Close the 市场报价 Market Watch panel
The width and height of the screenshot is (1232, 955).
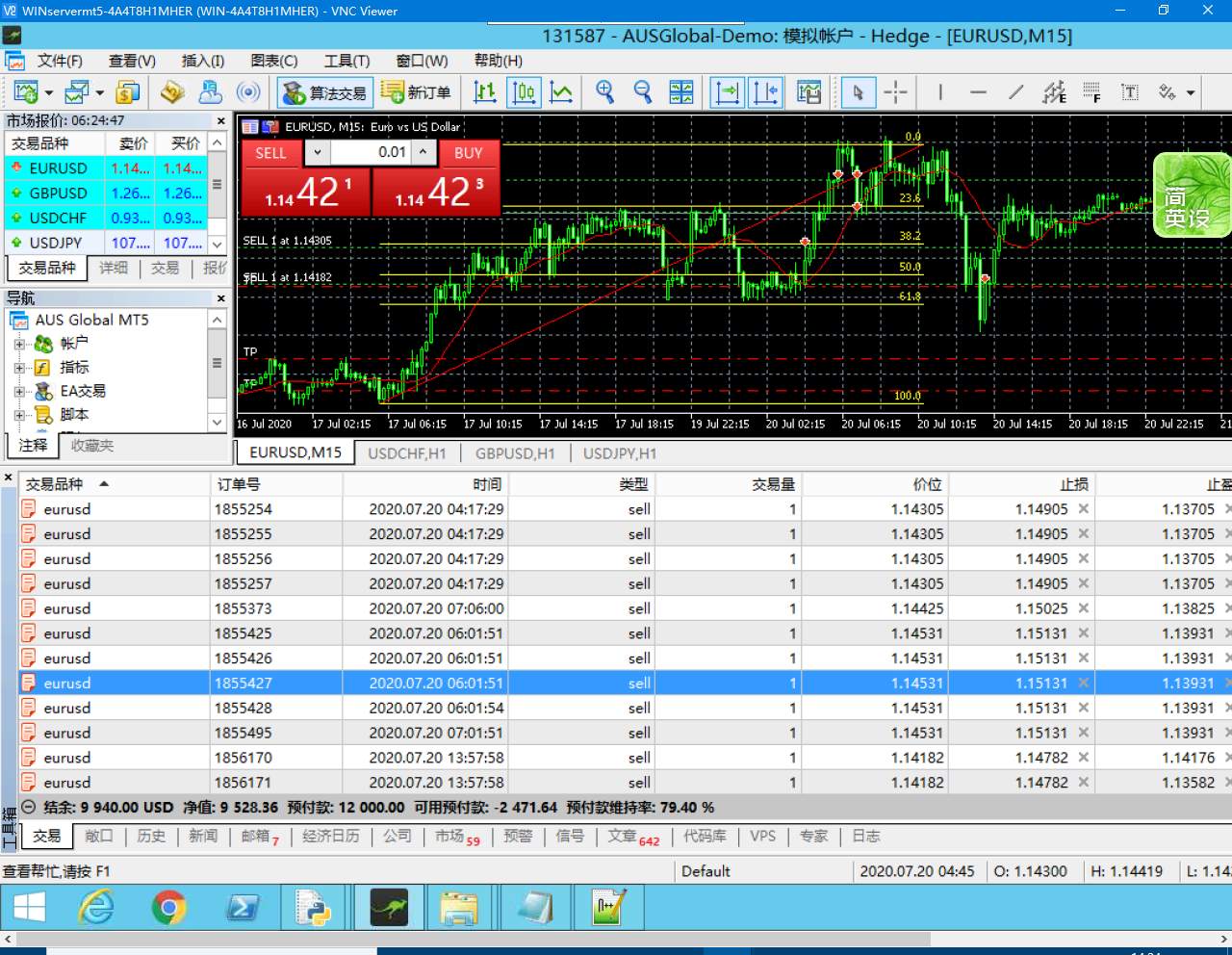point(220,121)
